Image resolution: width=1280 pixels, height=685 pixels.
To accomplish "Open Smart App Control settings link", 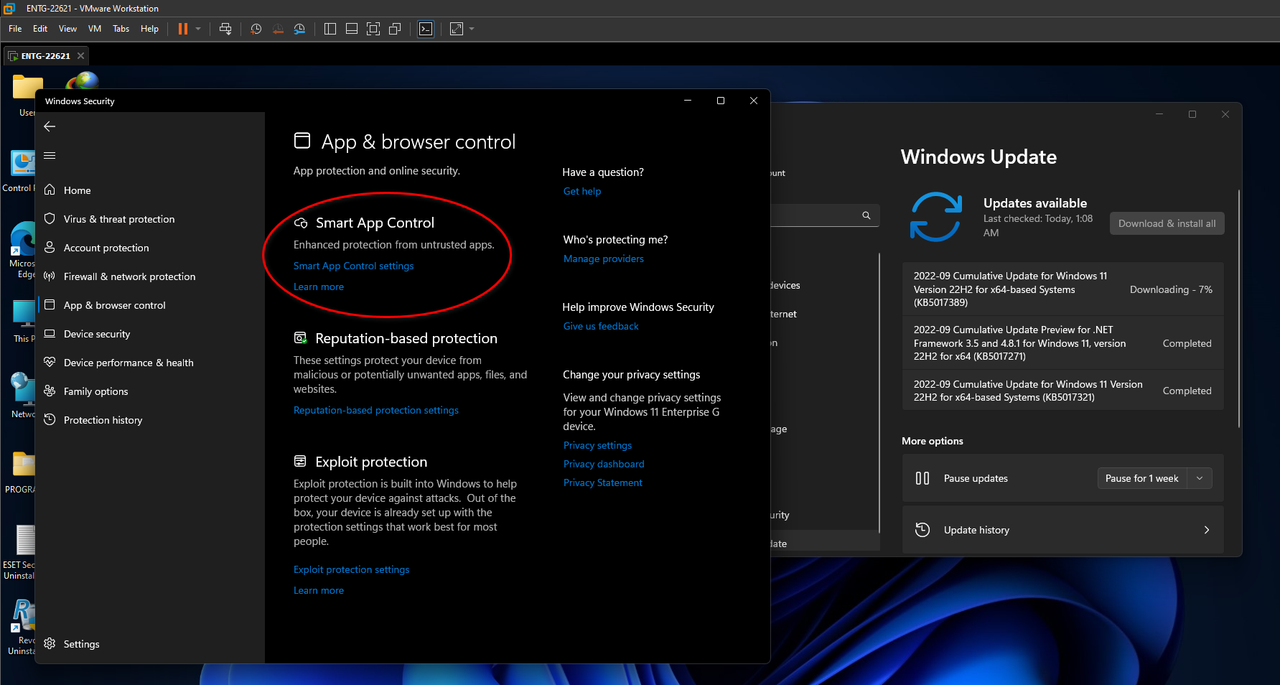I will point(353,266).
